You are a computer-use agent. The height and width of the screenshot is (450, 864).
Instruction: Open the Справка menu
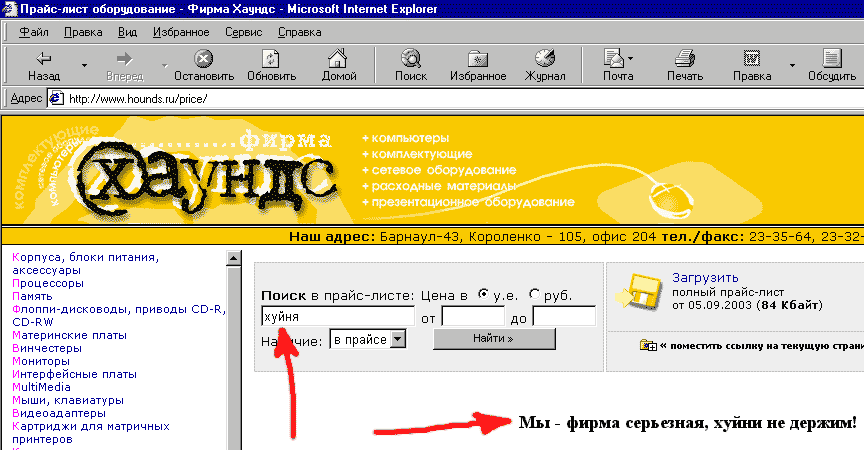tap(299, 32)
